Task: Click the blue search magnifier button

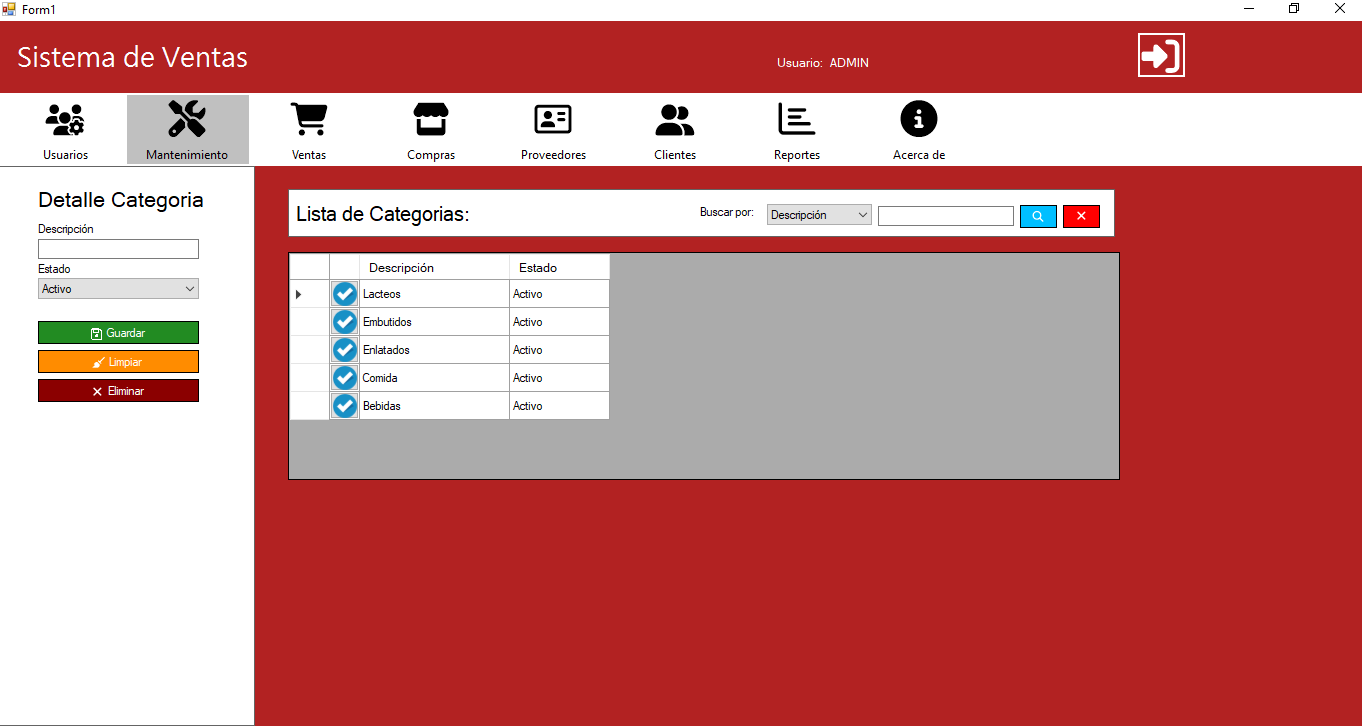Action: (x=1038, y=216)
